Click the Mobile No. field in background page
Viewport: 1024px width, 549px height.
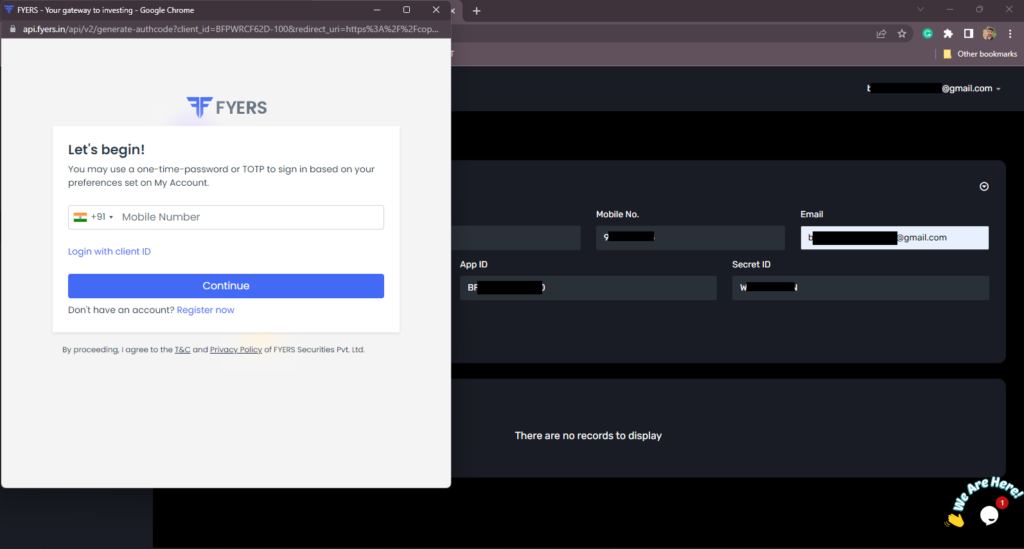pyautogui.click(x=690, y=238)
